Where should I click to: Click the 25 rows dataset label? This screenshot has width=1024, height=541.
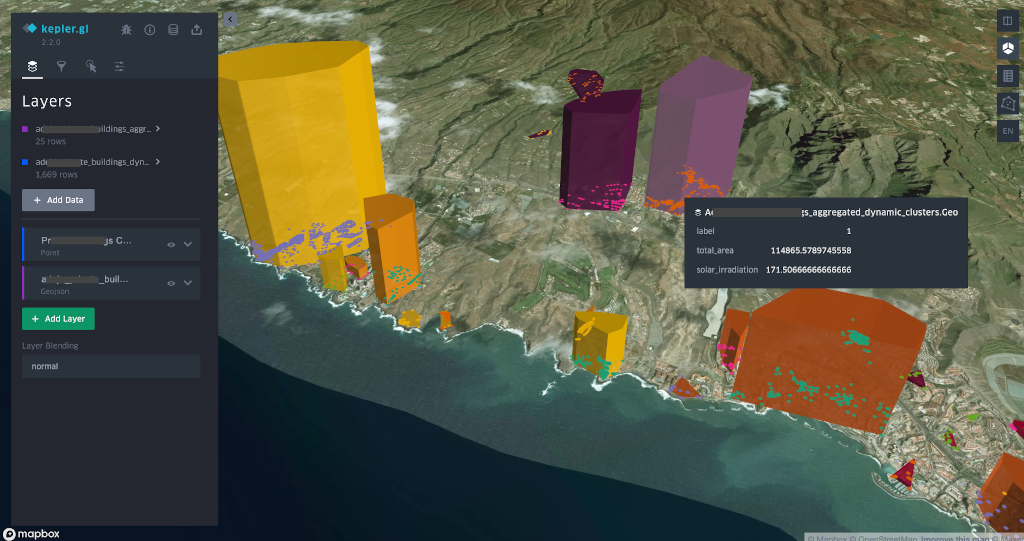coord(50,141)
